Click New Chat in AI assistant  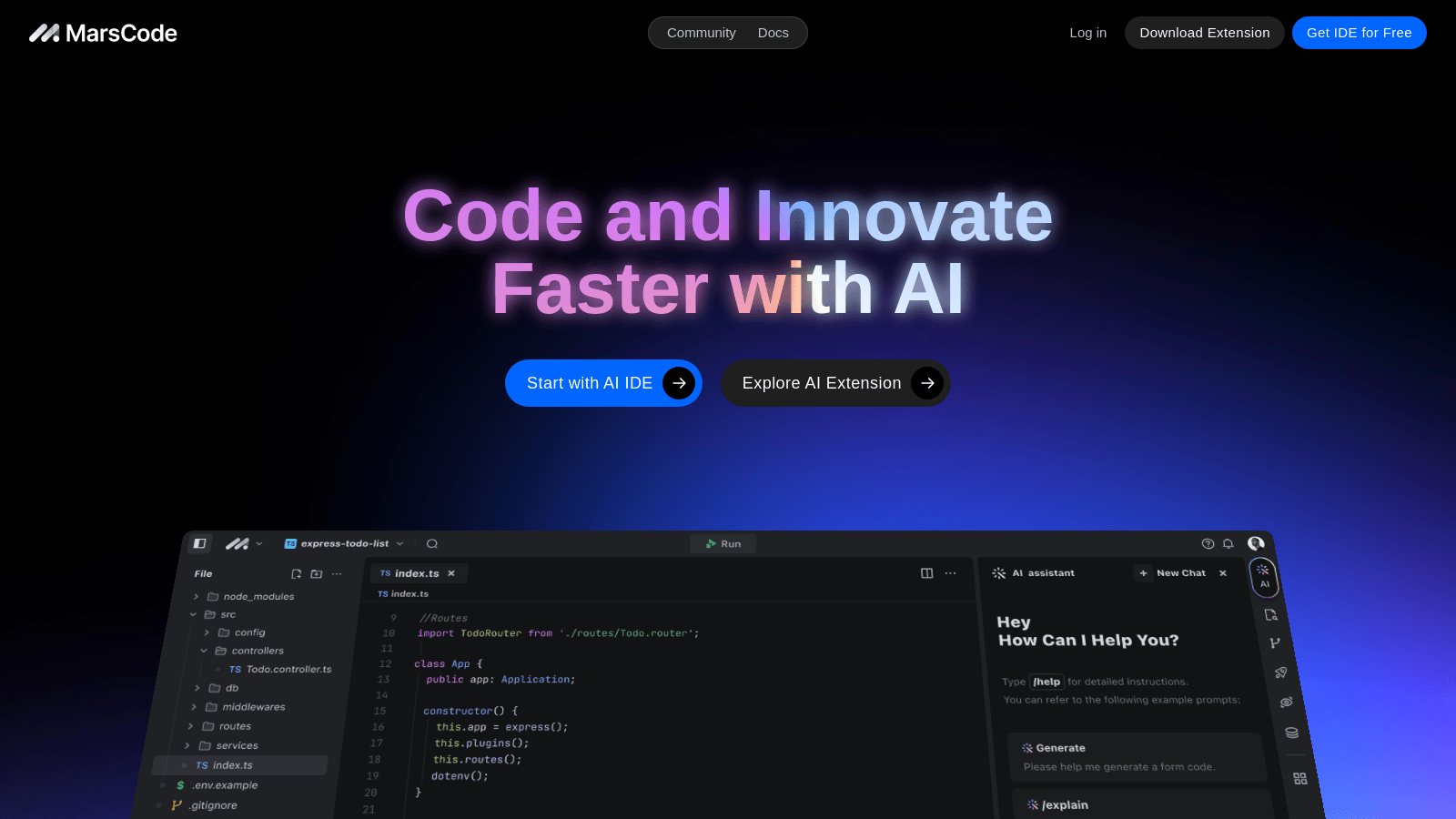[x=1173, y=573]
